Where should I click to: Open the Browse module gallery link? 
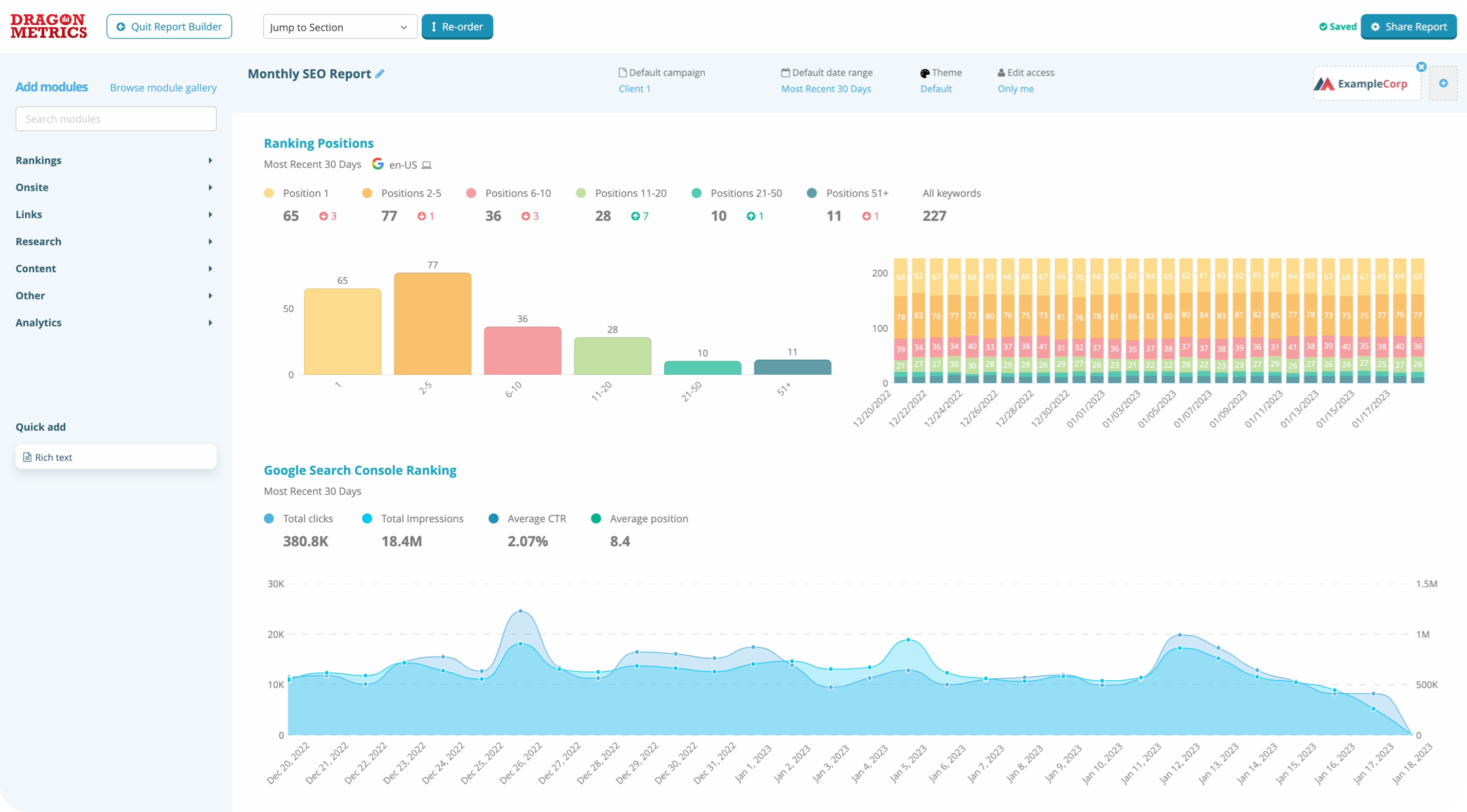click(163, 88)
